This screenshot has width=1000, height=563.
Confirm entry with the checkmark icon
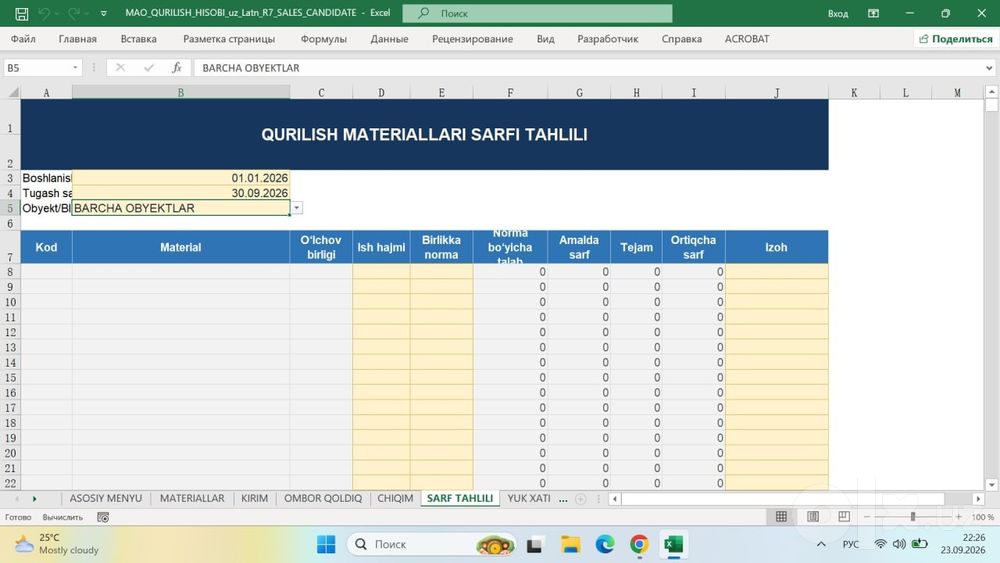pyautogui.click(x=149, y=68)
